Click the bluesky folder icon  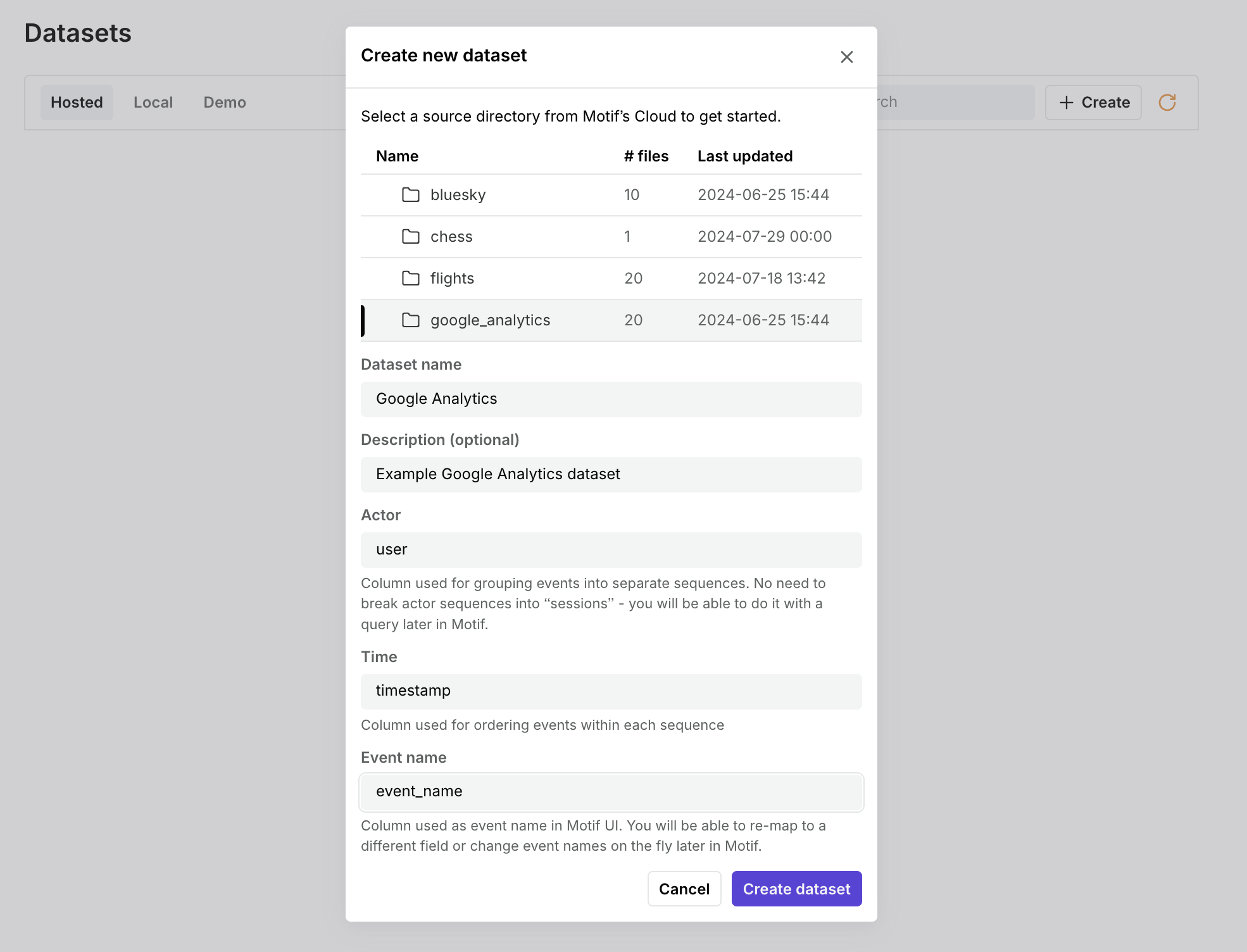pos(411,194)
